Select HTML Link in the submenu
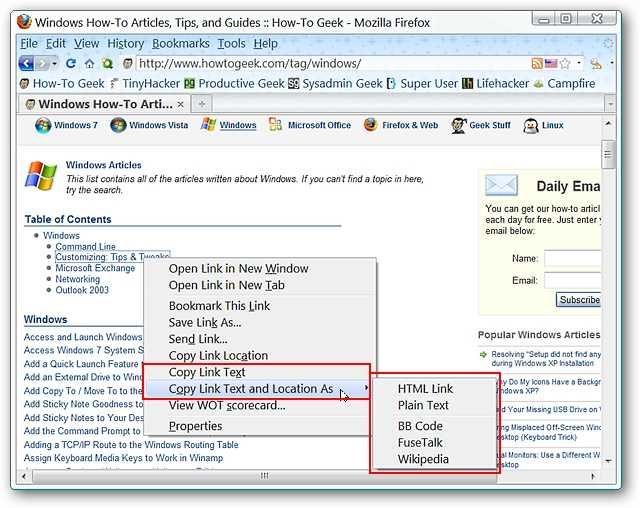 coord(433,389)
